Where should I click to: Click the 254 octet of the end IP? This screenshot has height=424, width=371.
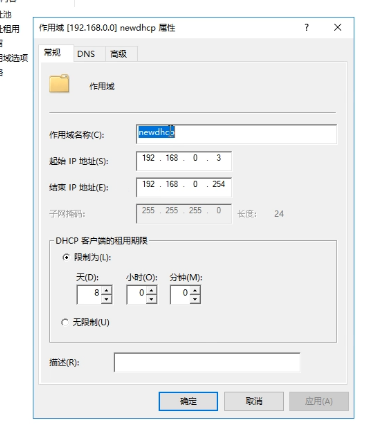[219, 184]
